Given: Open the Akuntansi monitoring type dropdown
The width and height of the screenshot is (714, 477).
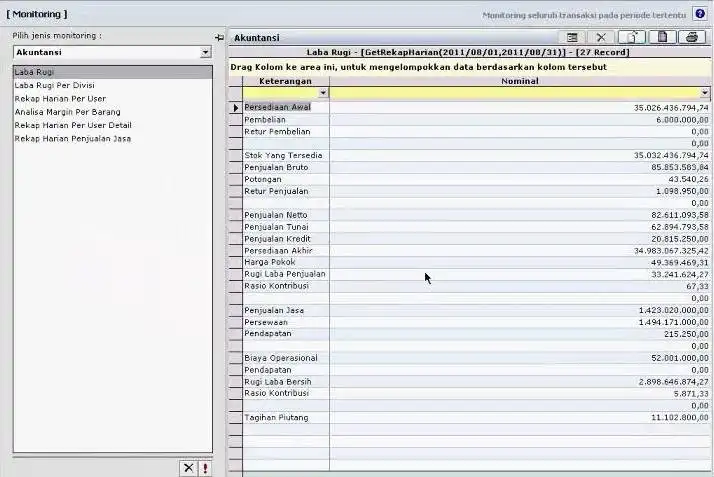Looking at the screenshot, I should click(205, 52).
